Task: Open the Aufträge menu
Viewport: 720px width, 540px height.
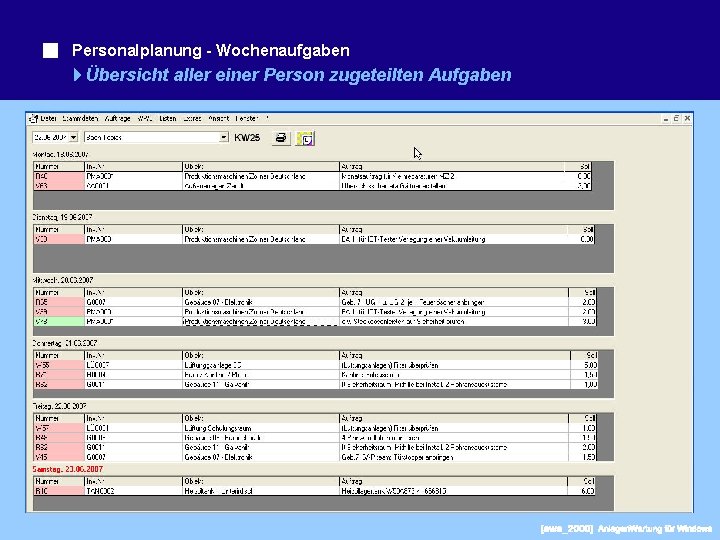Action: (118, 118)
